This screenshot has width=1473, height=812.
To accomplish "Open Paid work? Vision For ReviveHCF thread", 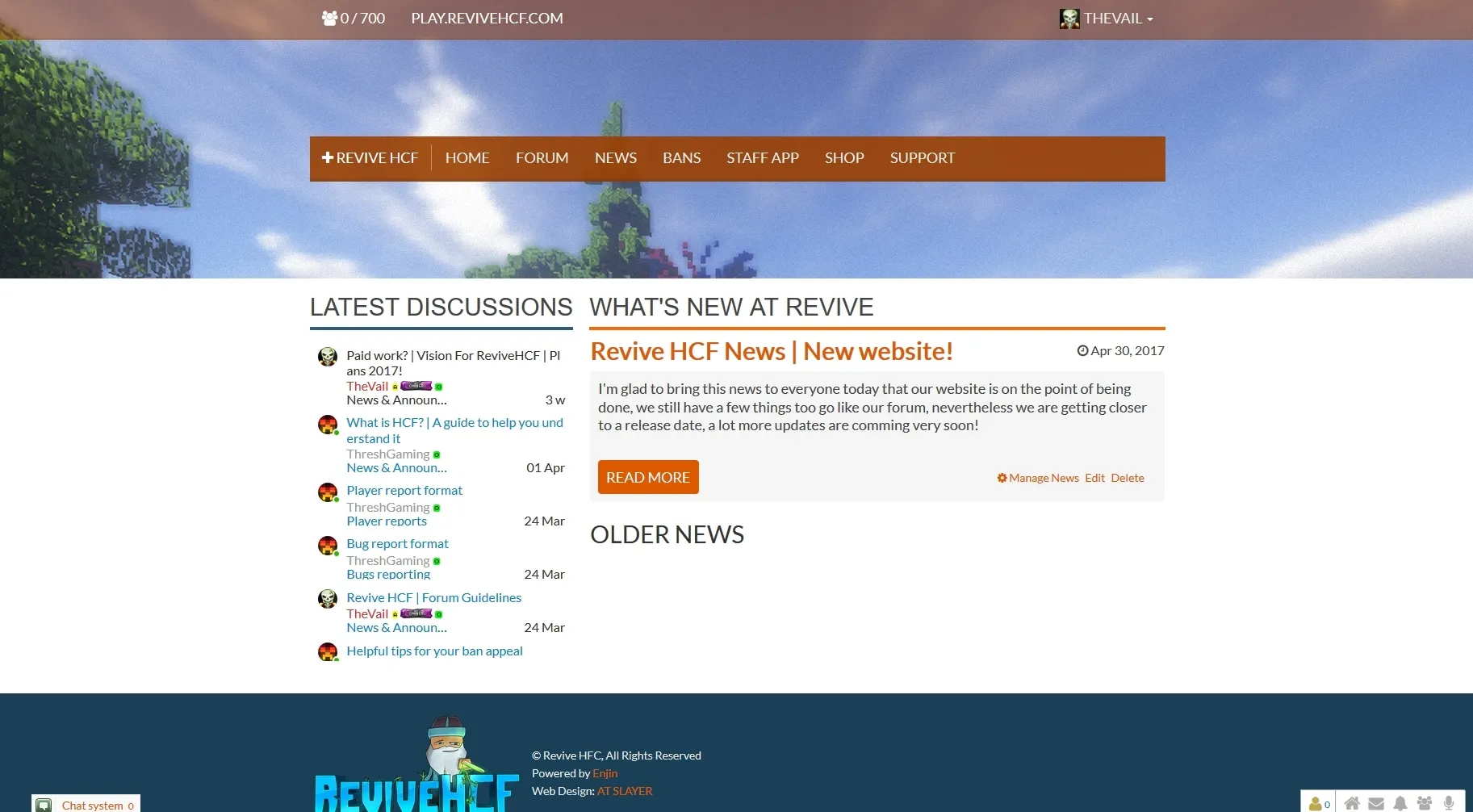I will point(454,363).
